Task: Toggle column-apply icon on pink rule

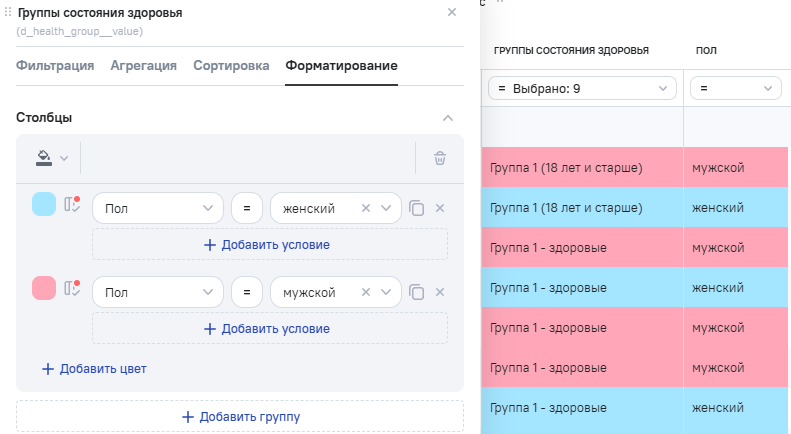Action: pos(72,289)
